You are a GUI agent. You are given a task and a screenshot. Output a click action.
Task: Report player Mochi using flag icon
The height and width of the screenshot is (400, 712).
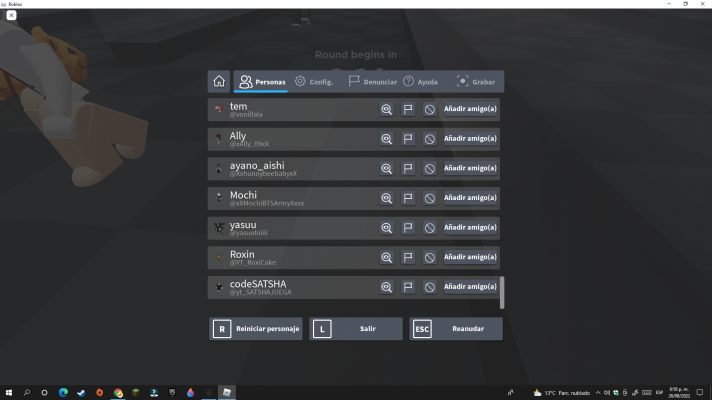pyautogui.click(x=408, y=198)
